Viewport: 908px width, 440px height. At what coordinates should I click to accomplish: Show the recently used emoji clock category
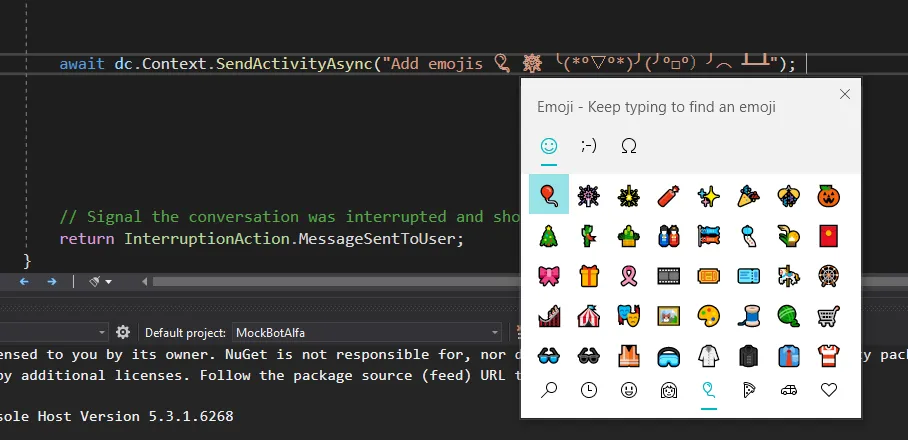(x=588, y=391)
